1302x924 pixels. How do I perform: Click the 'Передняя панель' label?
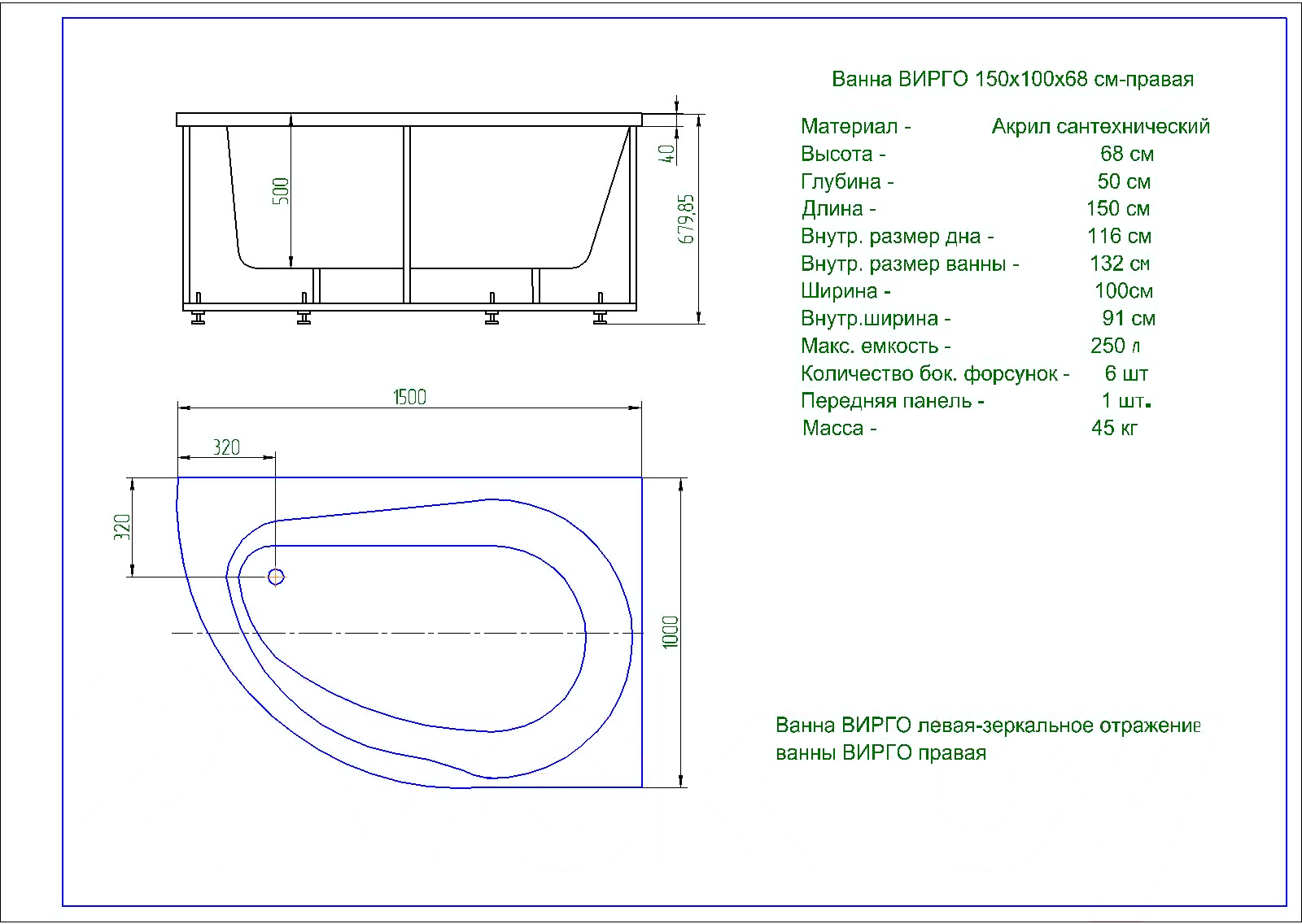(x=892, y=401)
